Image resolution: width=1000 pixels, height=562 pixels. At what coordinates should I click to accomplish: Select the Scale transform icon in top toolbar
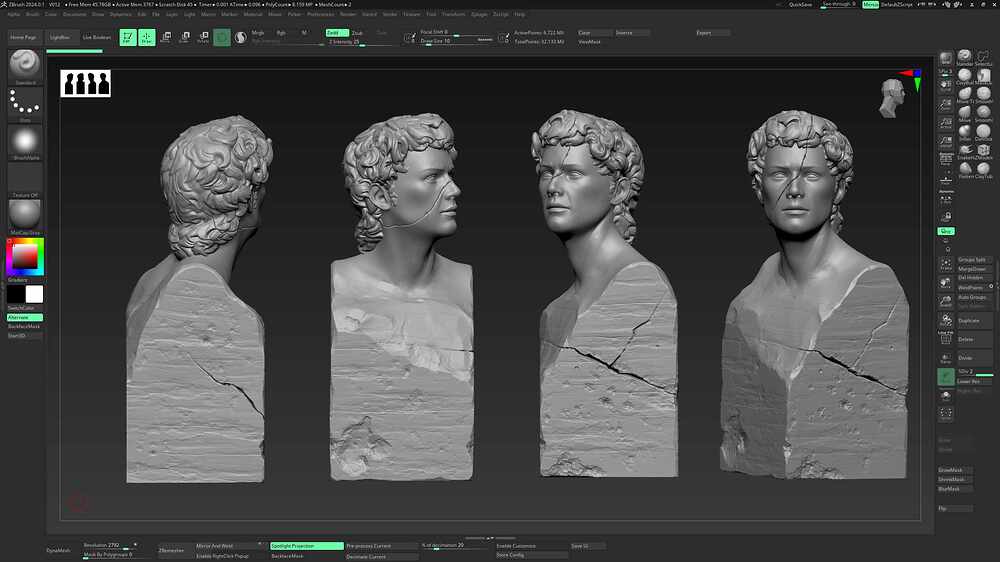[x=184, y=38]
